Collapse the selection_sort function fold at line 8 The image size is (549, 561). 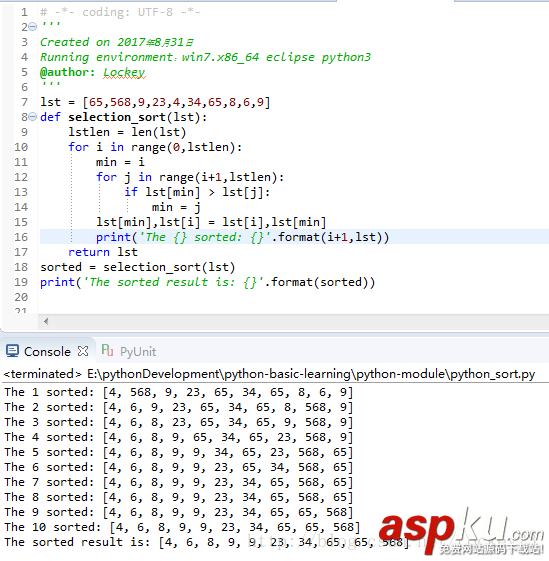point(33,117)
